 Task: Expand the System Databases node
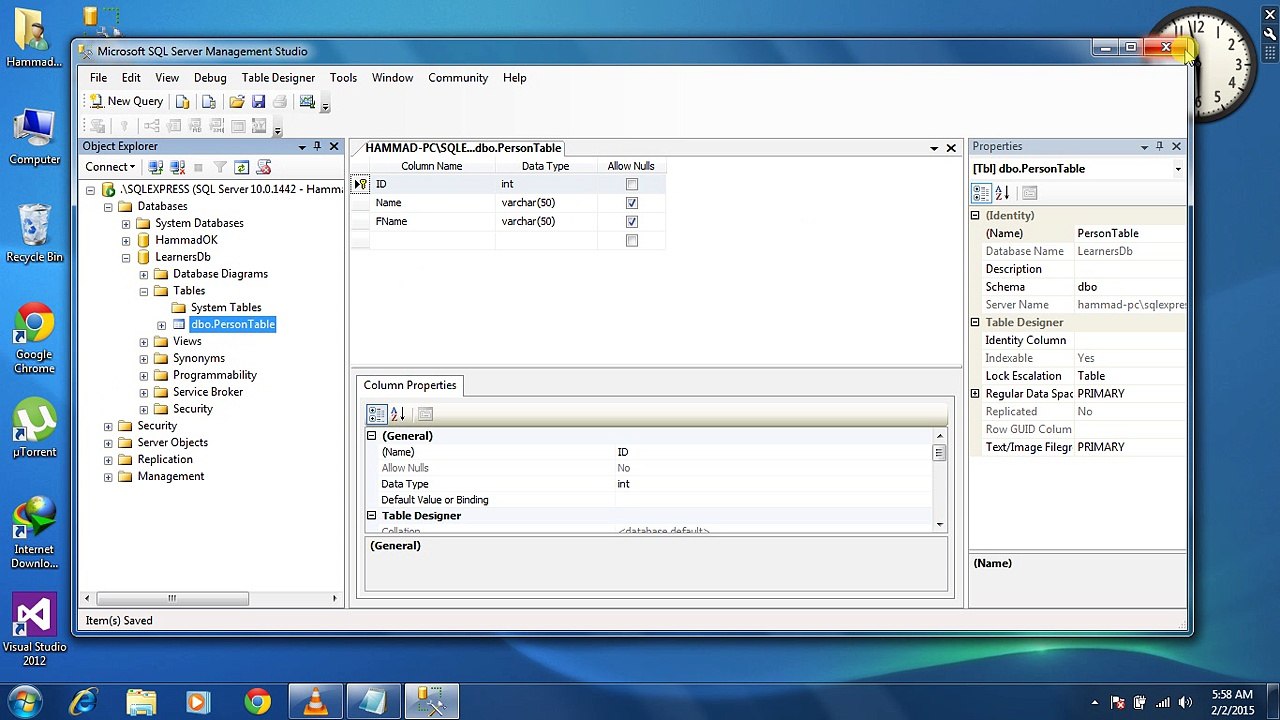coord(126,224)
